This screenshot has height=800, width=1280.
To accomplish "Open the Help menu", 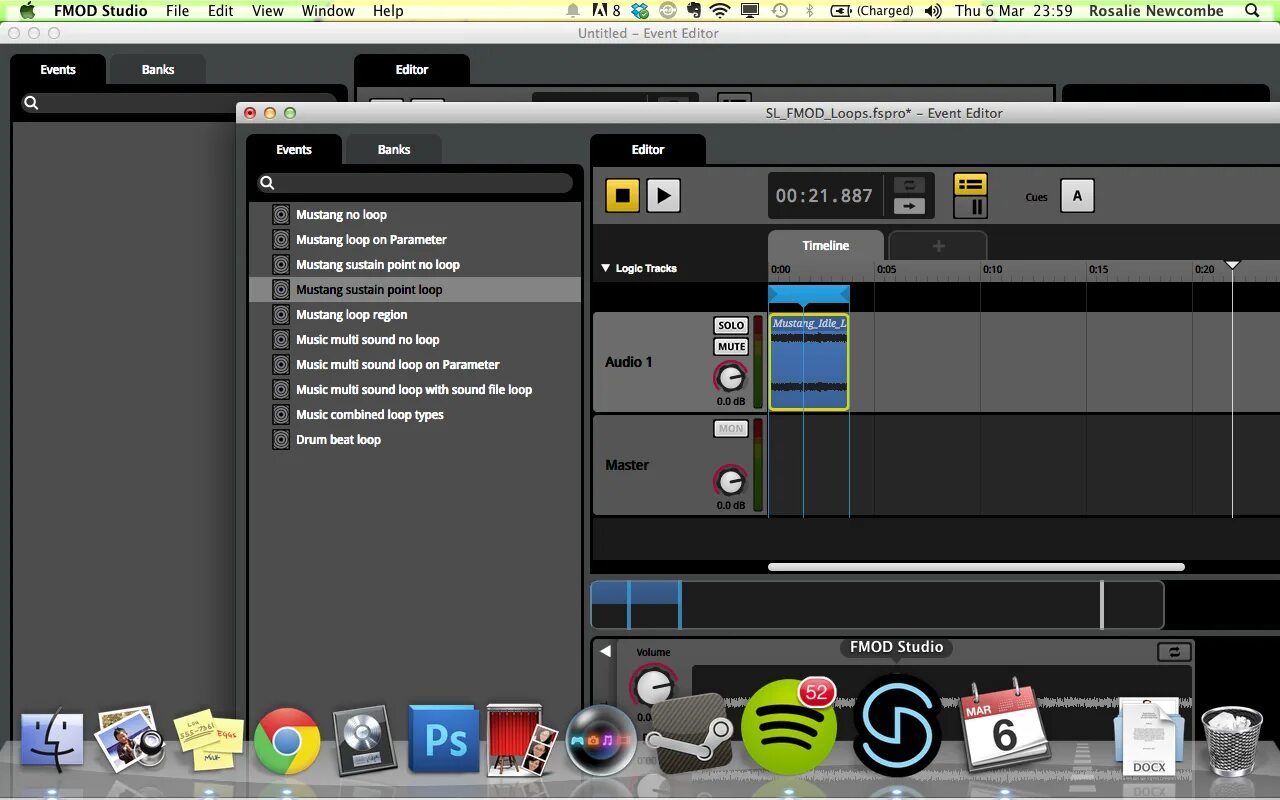I will [x=388, y=11].
